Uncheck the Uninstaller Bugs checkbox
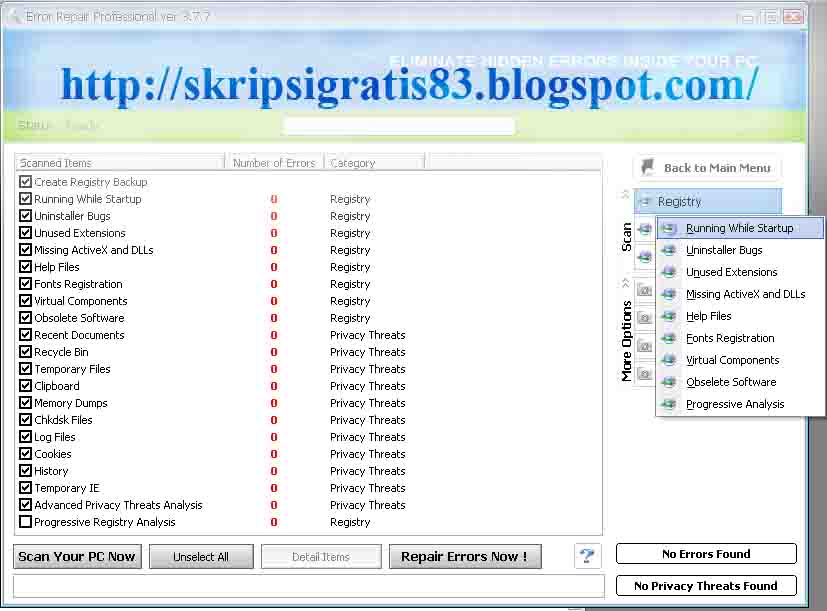This screenshot has height=611, width=827. click(25, 216)
